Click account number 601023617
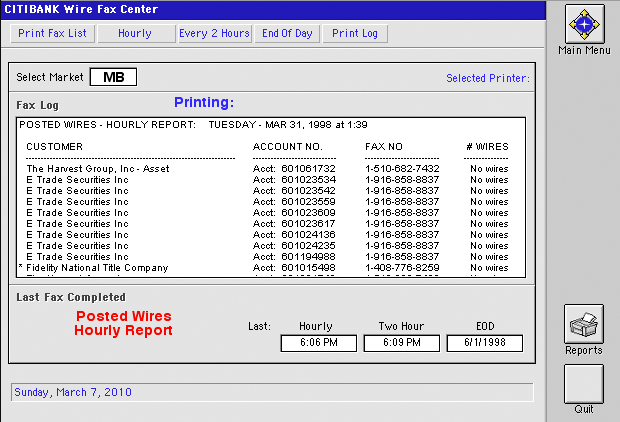 [x=308, y=224]
